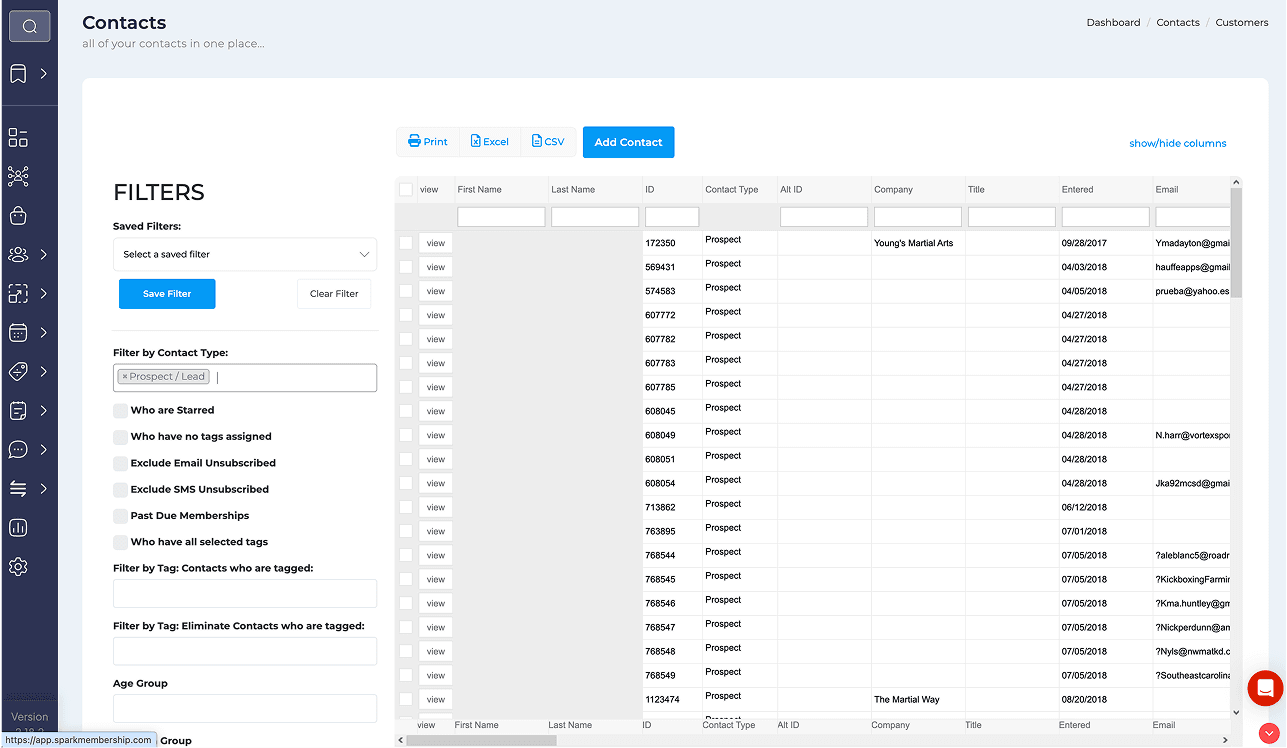Click the Print toolbar button

coord(428,142)
